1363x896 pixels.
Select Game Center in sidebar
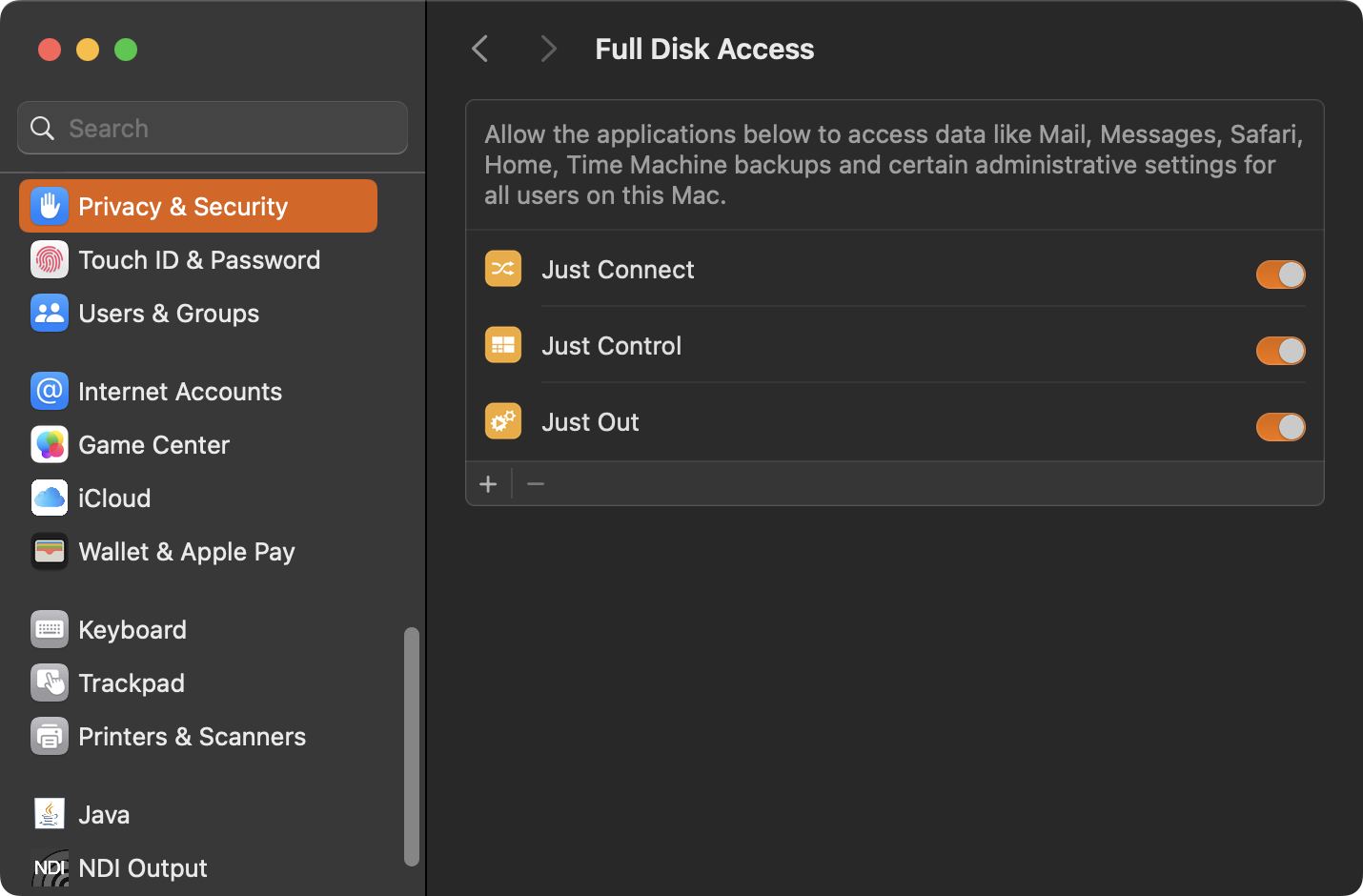pyautogui.click(x=198, y=444)
